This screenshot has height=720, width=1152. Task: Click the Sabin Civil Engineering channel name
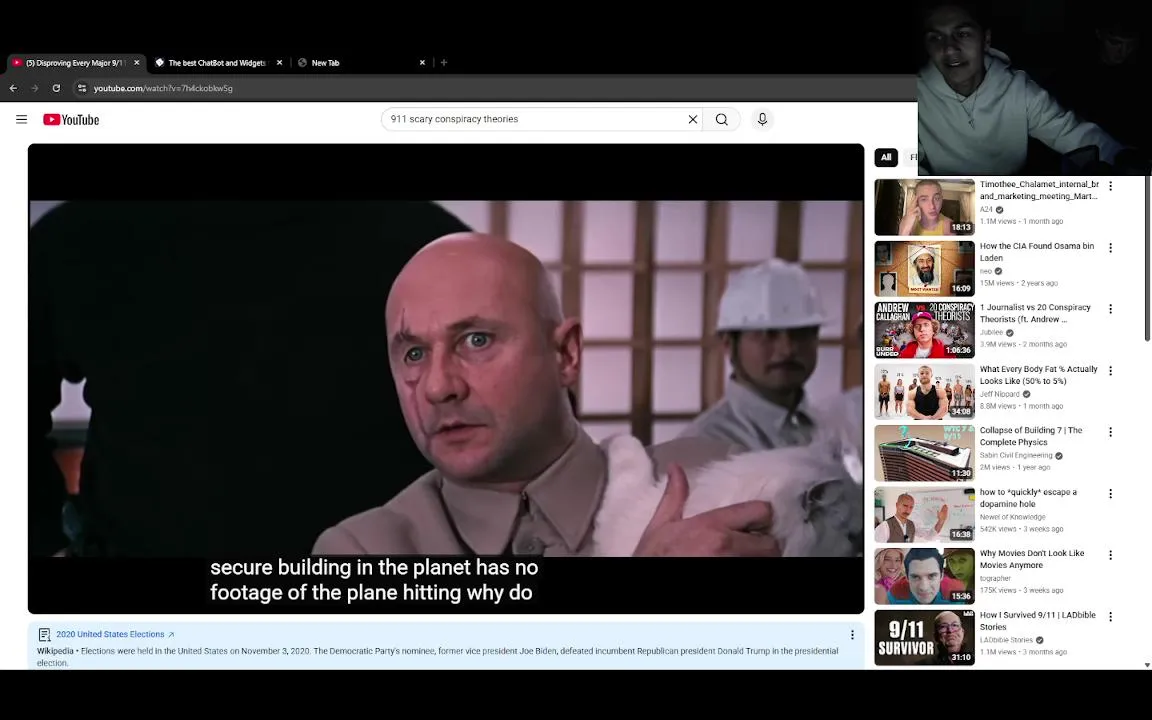1015,456
